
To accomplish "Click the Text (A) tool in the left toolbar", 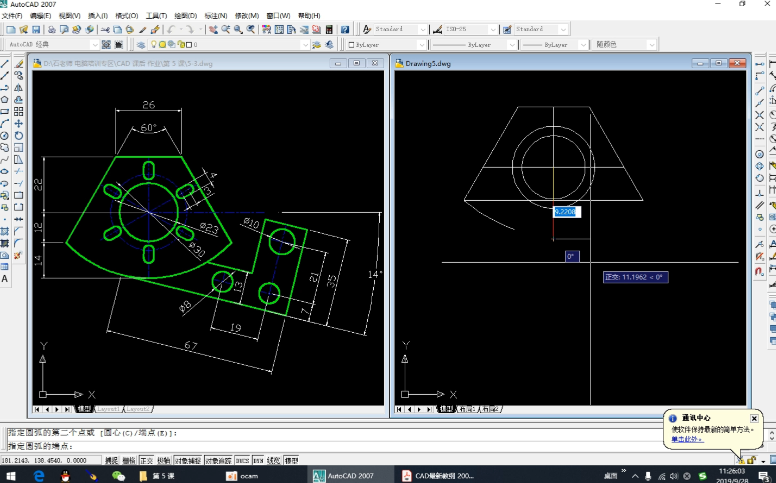I will tap(5, 279).
